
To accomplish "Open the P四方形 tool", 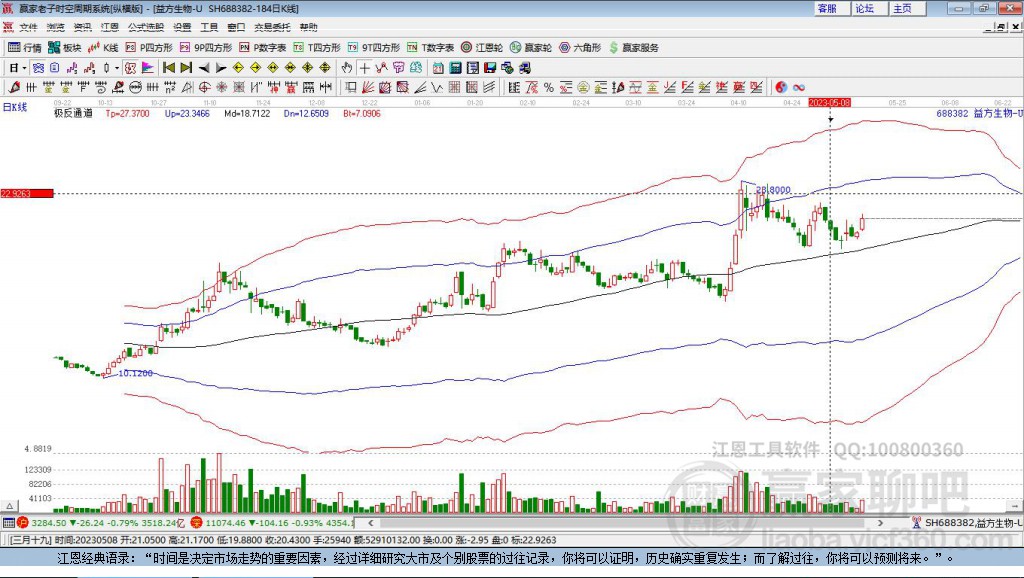I will point(150,48).
